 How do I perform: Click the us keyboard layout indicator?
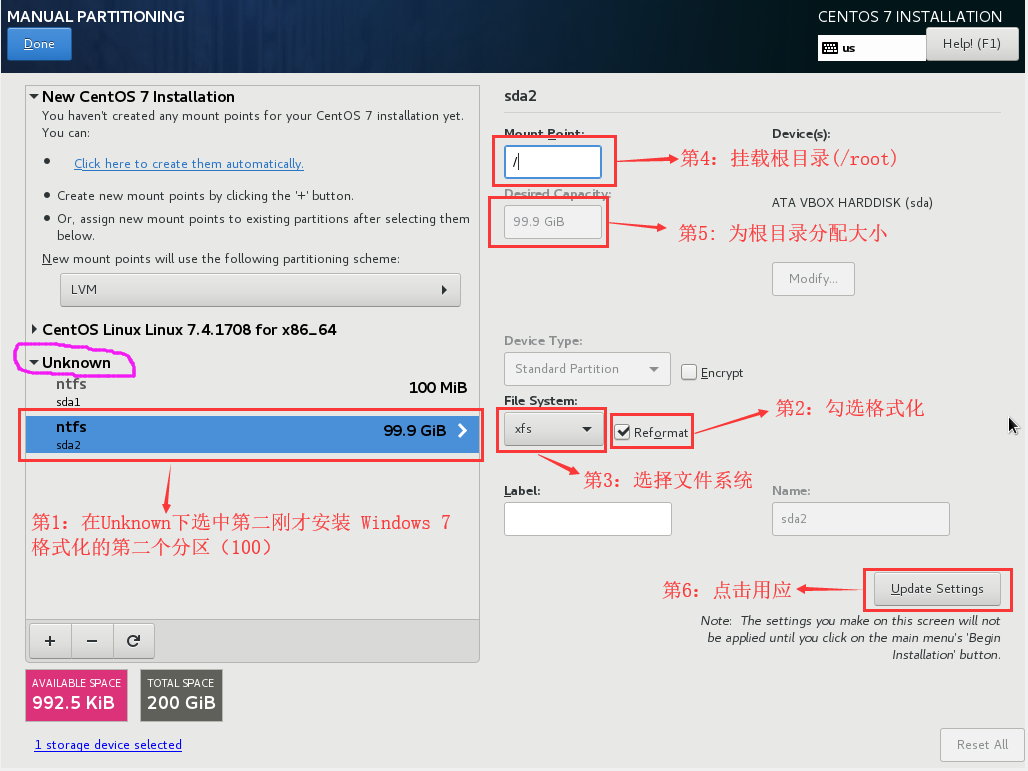[x=871, y=48]
